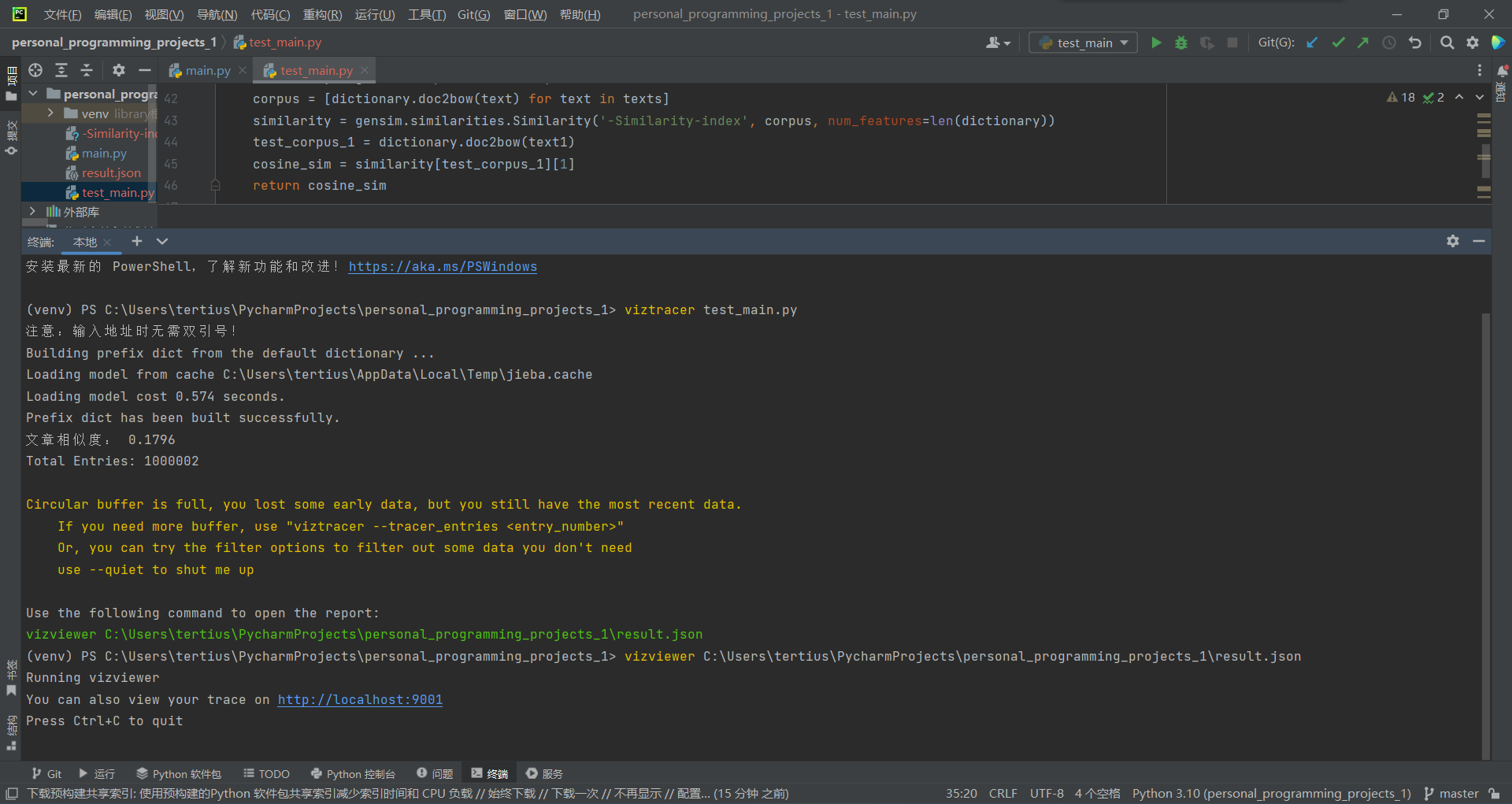Click the terminal vertical scrollbar
The width and height of the screenshot is (1512, 804).
pyautogui.click(x=1485, y=535)
